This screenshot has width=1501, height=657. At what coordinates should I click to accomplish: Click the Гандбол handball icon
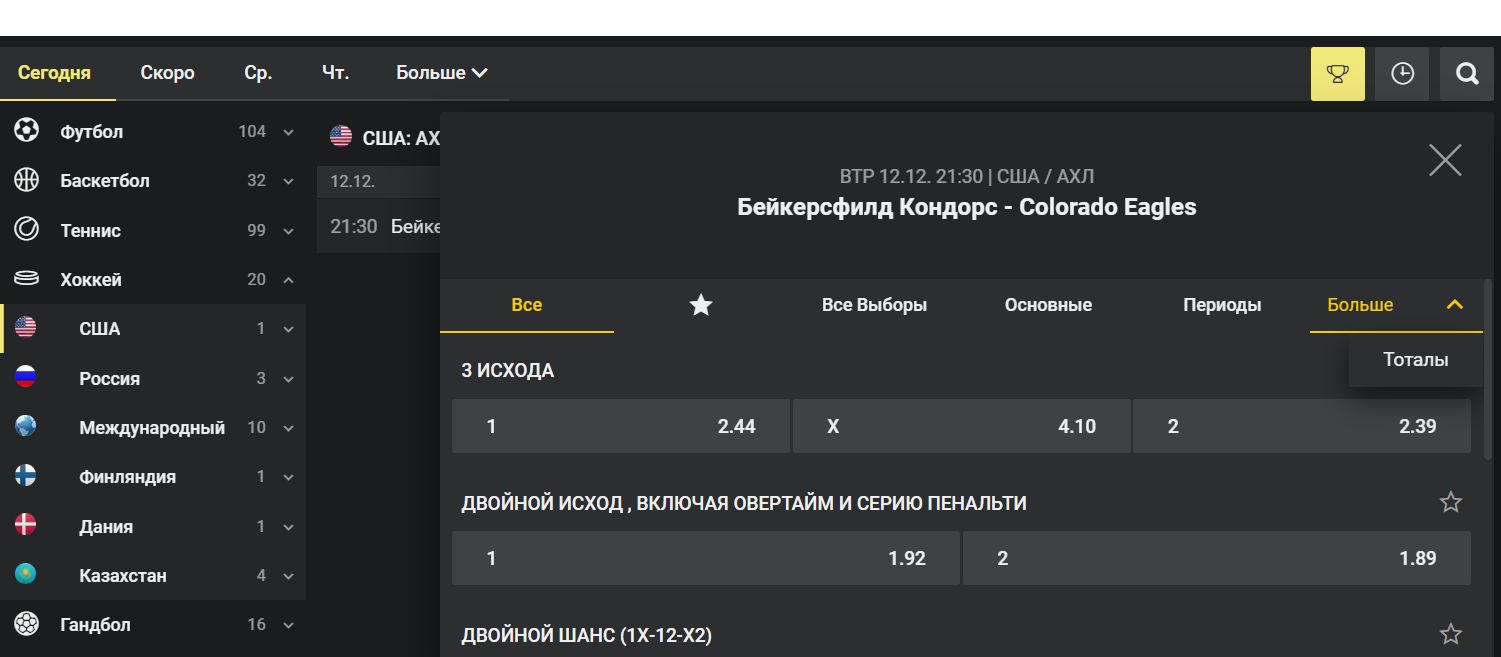point(27,624)
